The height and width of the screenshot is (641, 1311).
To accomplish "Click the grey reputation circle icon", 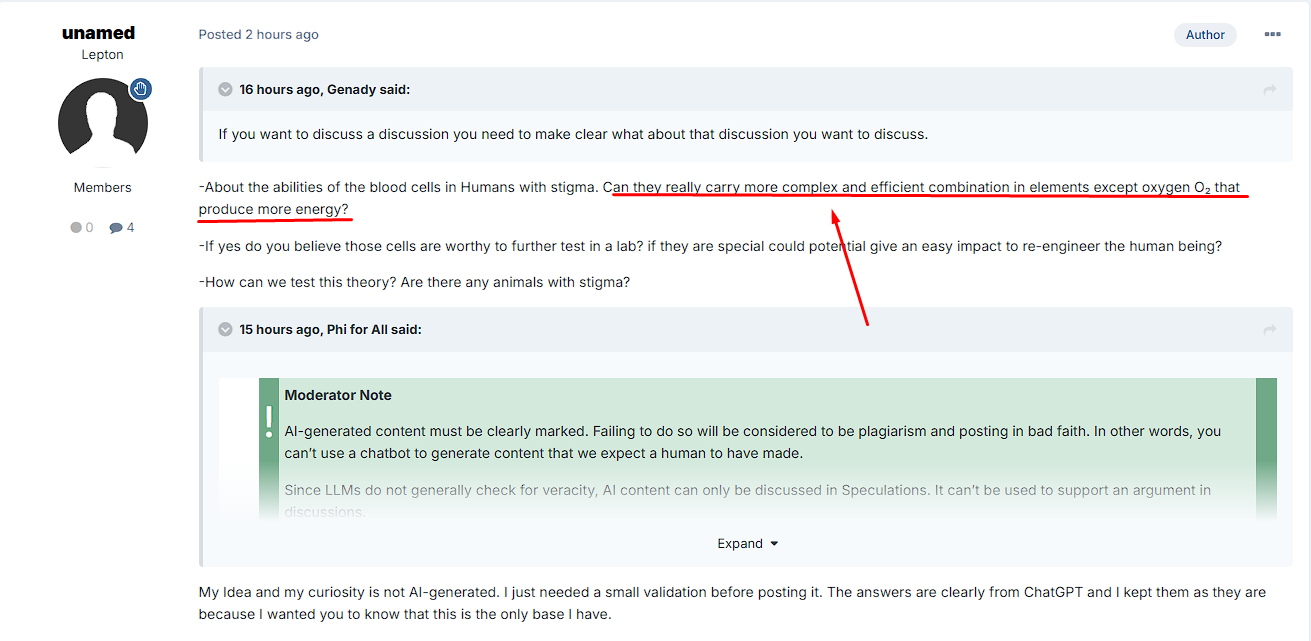I will pos(76,228).
